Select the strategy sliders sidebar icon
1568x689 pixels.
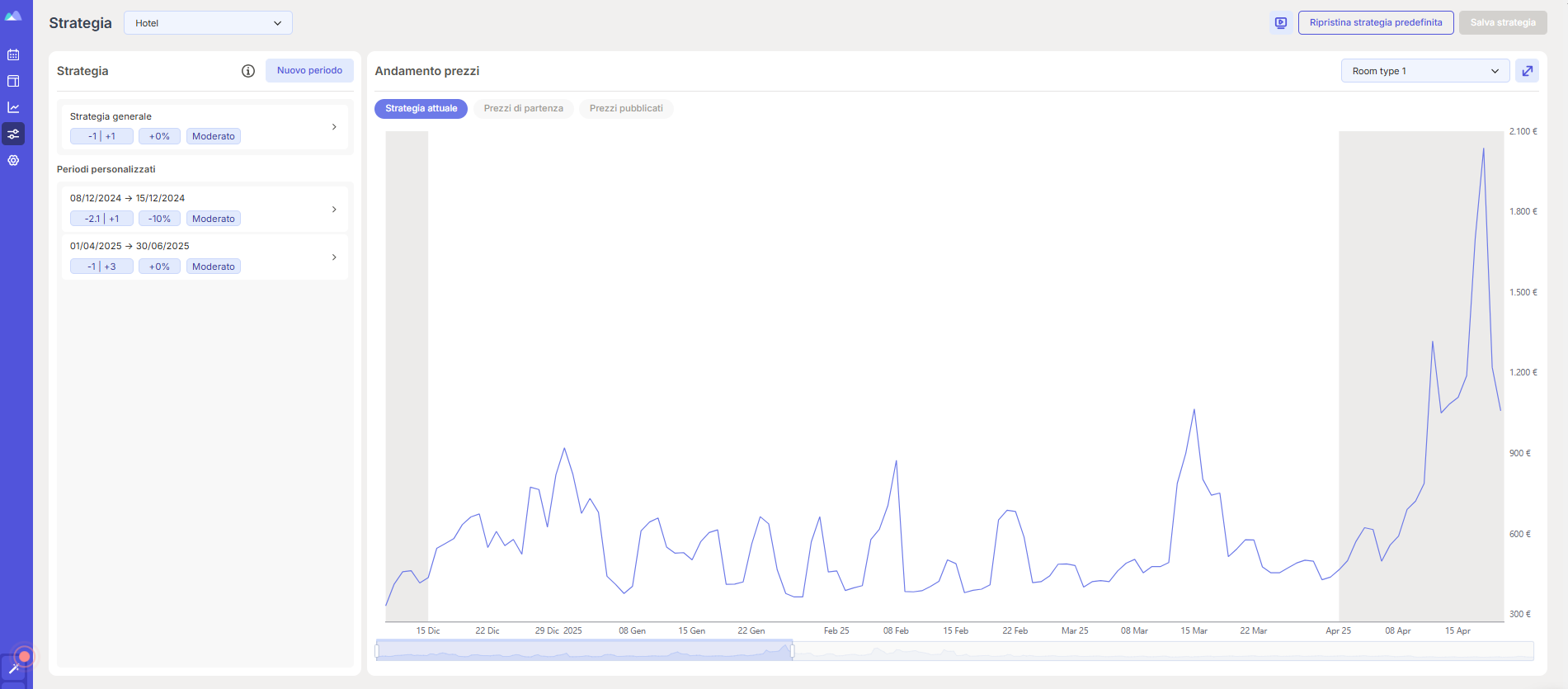(x=13, y=134)
